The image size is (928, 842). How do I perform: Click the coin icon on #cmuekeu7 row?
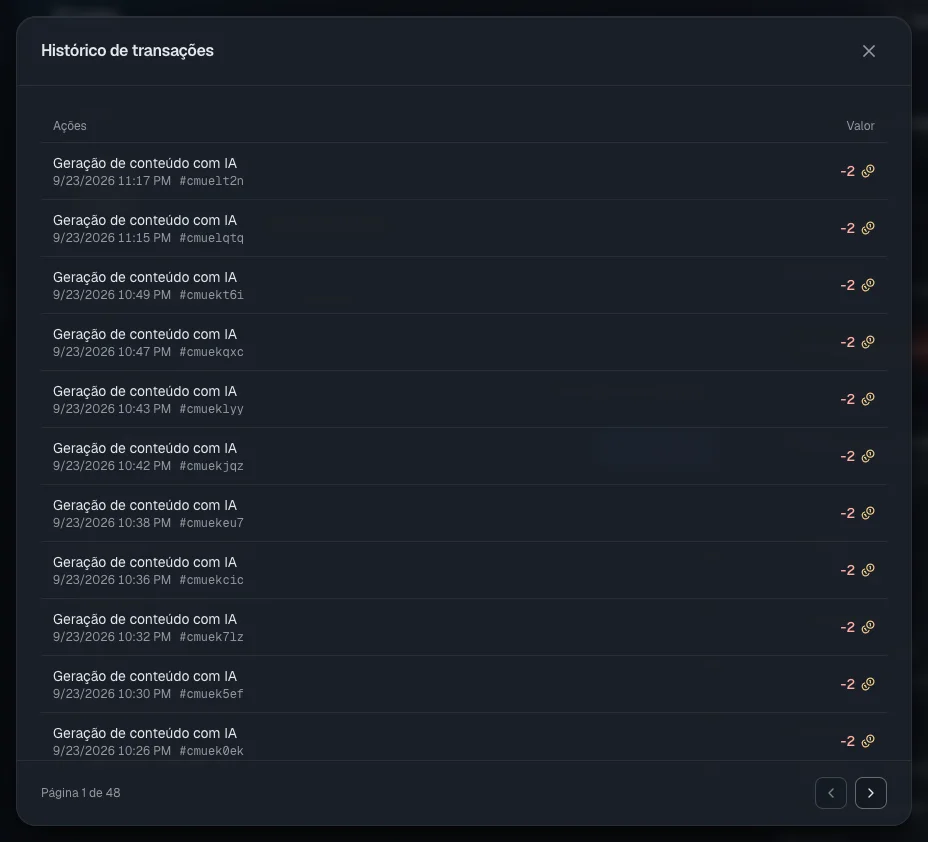click(868, 513)
